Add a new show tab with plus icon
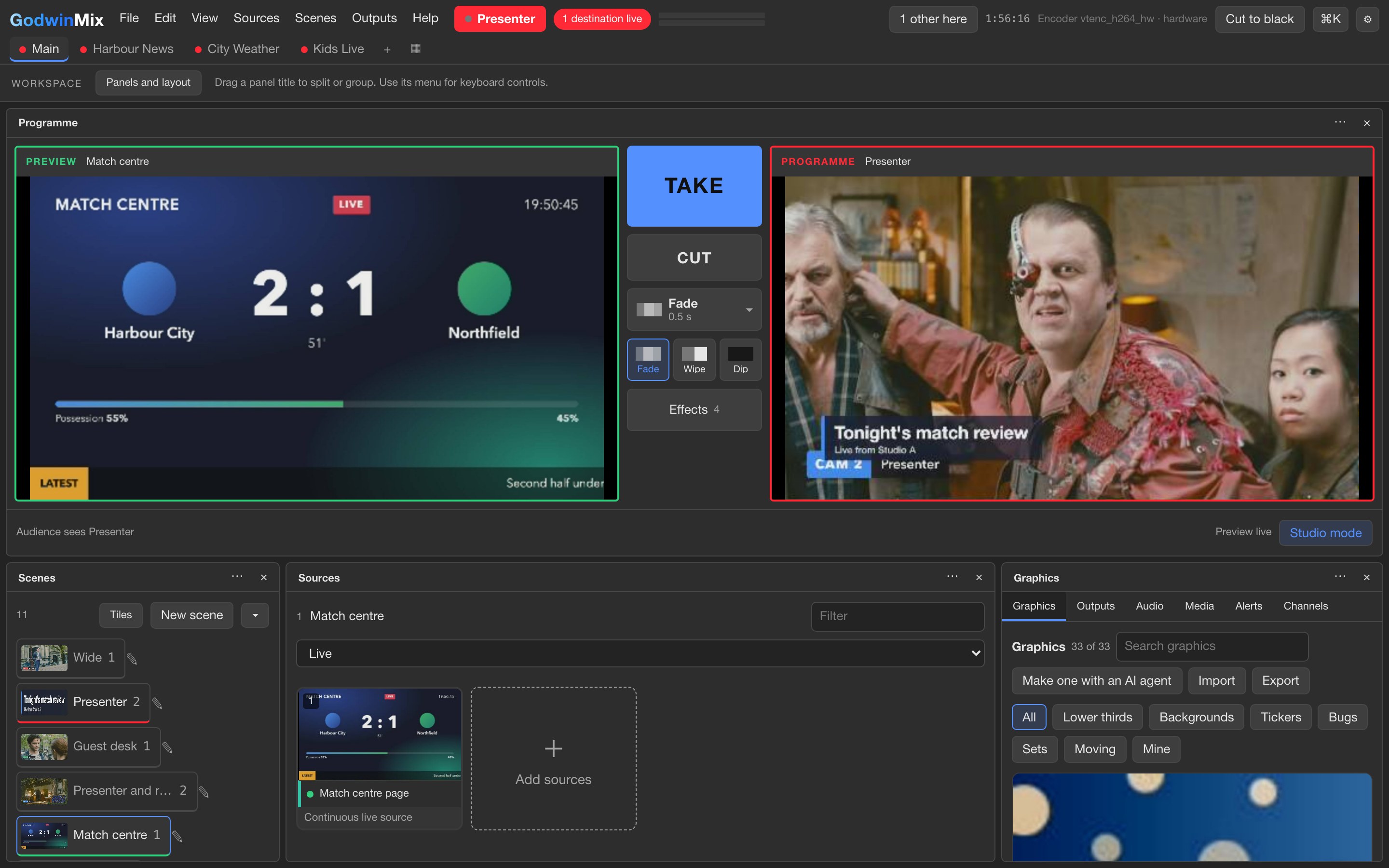This screenshot has height=868, width=1389. point(387,49)
